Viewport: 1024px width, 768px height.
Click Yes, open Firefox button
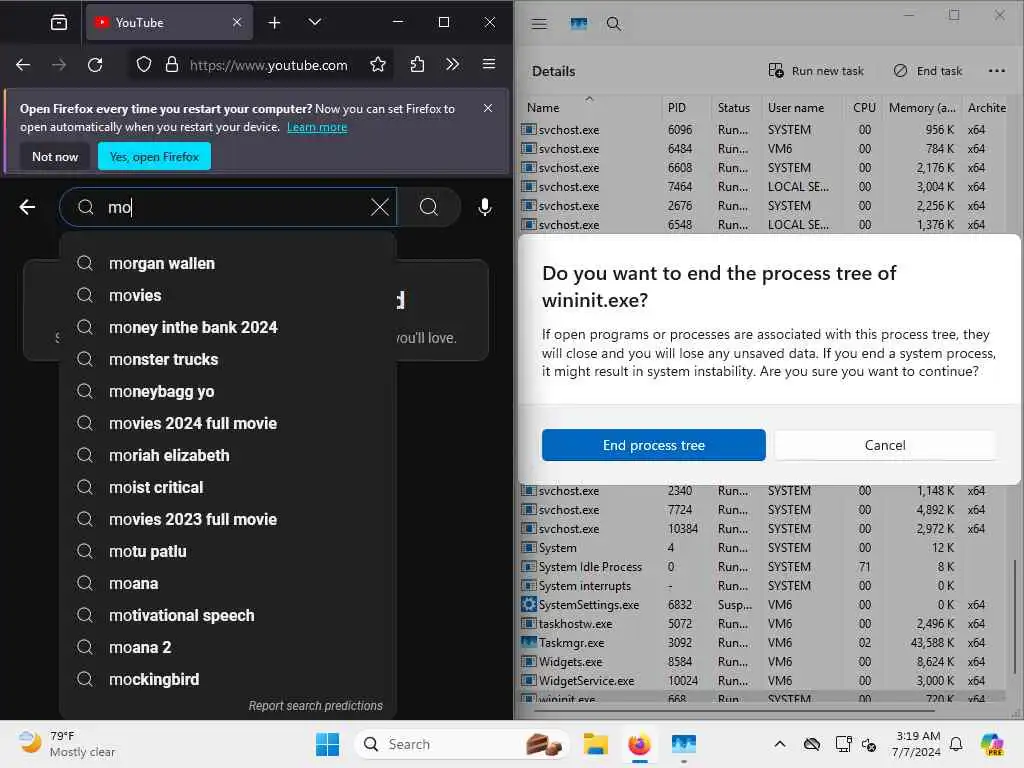[154, 157]
